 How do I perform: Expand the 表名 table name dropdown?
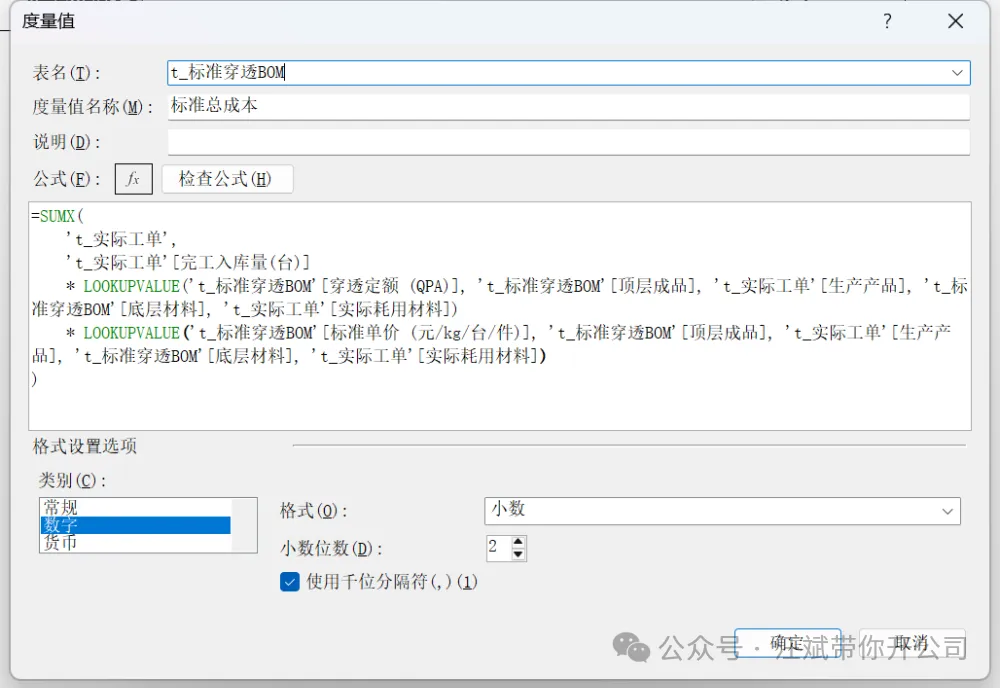click(957, 73)
